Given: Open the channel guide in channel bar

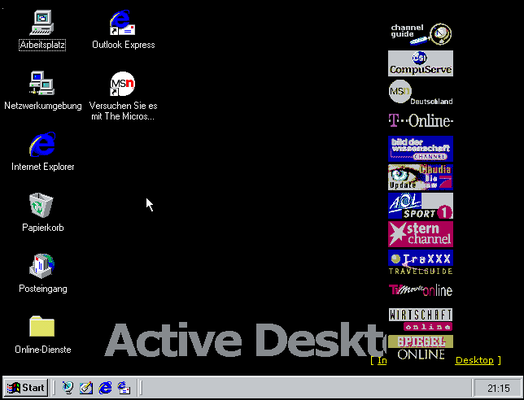Looking at the screenshot, I should 421,34.
